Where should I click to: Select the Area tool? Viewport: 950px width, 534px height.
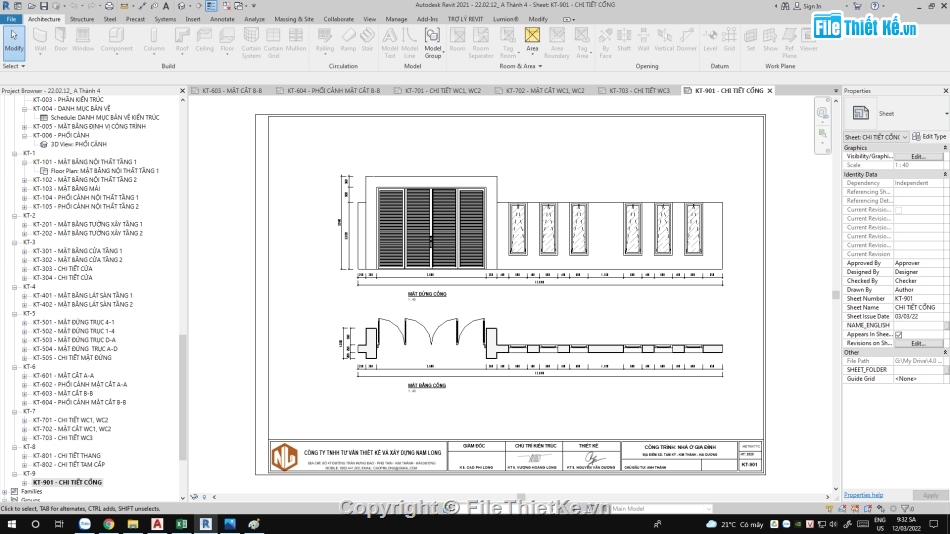click(x=532, y=41)
